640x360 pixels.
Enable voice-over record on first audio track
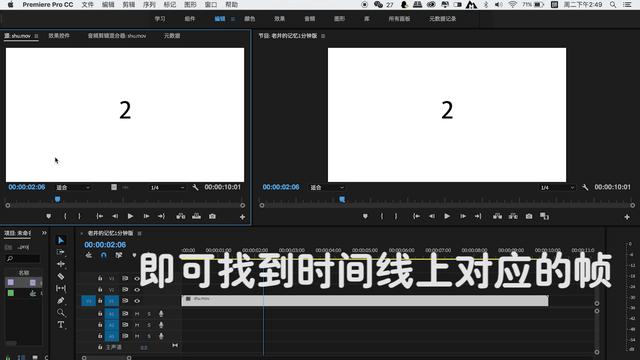tap(161, 314)
